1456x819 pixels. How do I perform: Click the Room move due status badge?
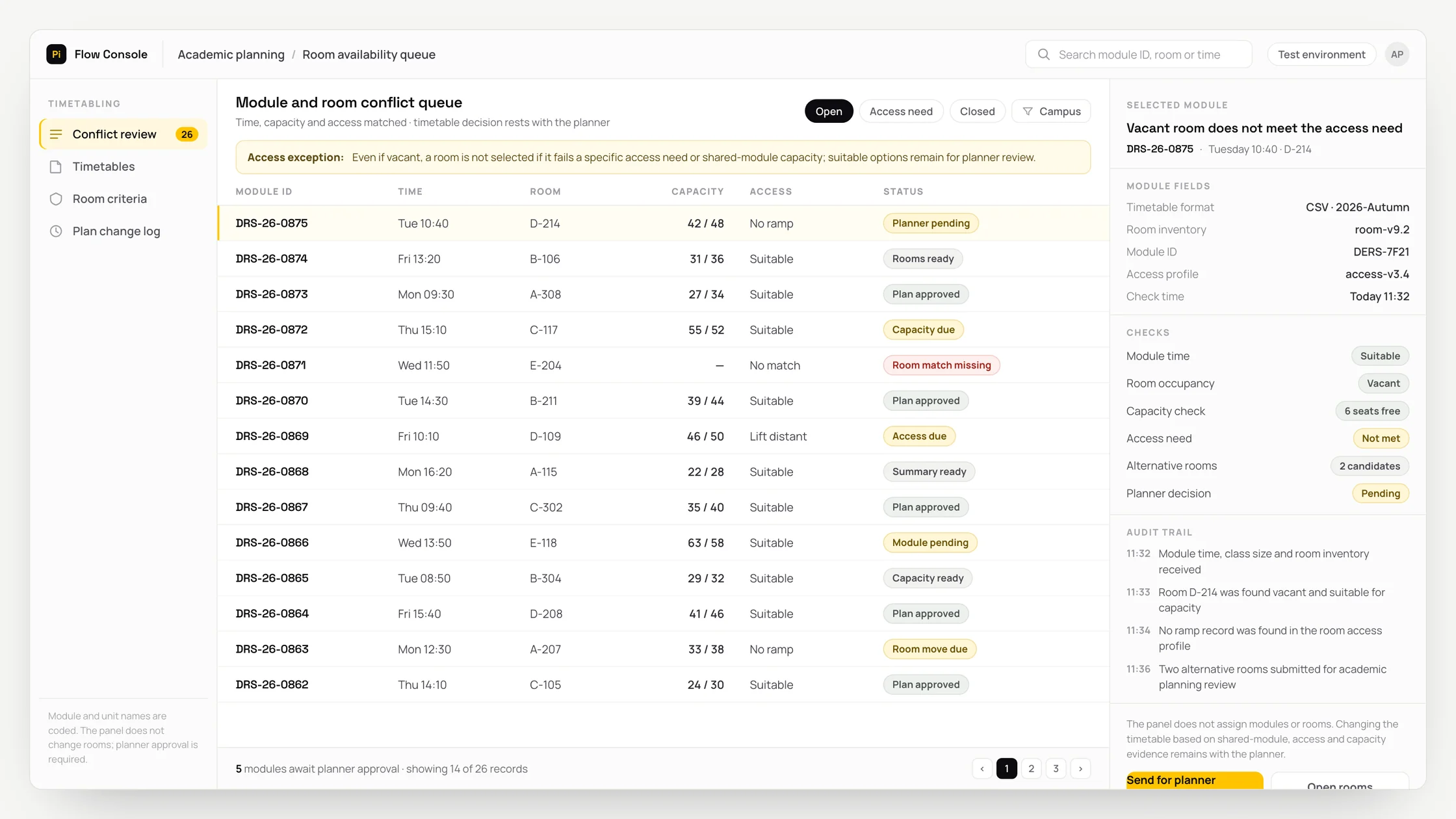pos(930,649)
